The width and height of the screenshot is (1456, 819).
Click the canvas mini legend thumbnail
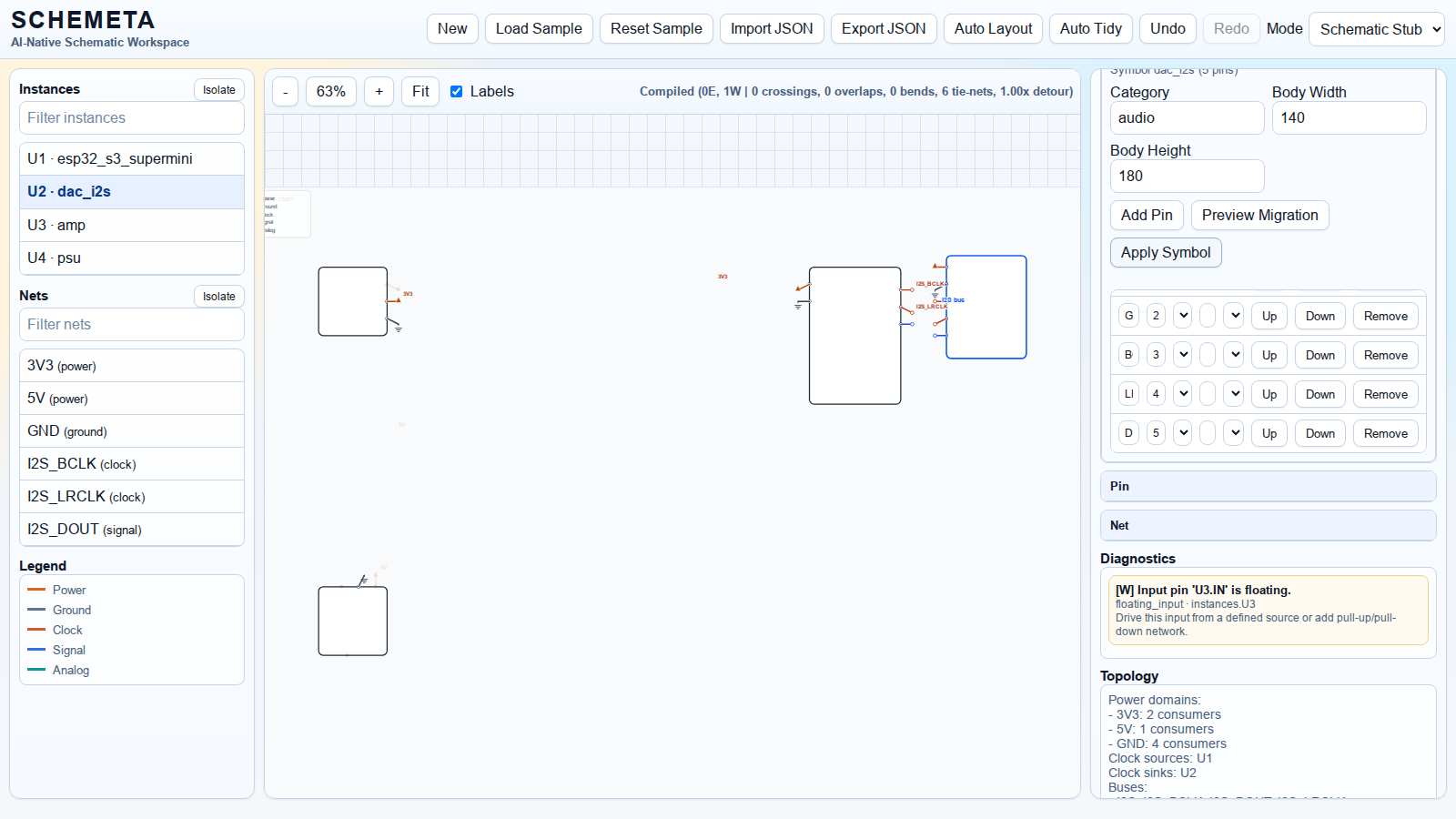tap(287, 214)
